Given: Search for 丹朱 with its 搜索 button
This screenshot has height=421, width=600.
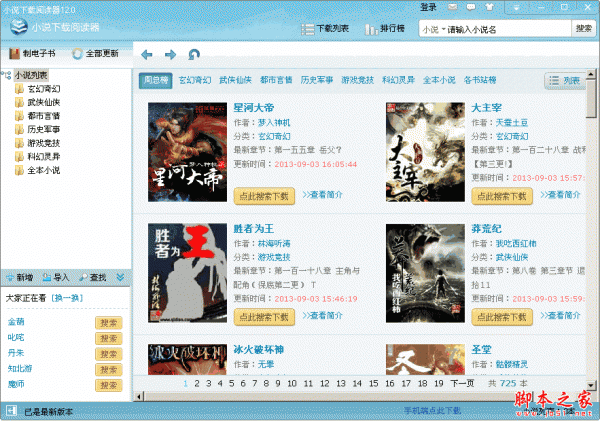Looking at the screenshot, I should click(x=109, y=354).
